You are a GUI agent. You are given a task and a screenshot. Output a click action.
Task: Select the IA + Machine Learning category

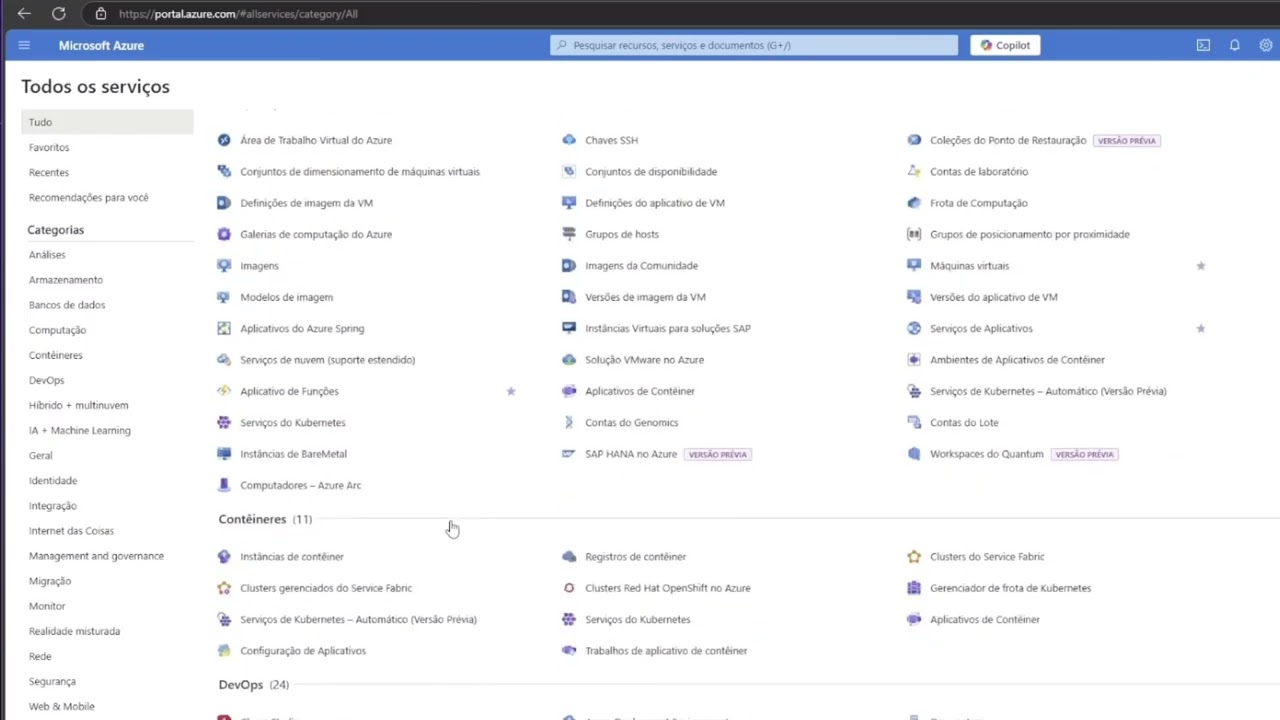[80, 430]
